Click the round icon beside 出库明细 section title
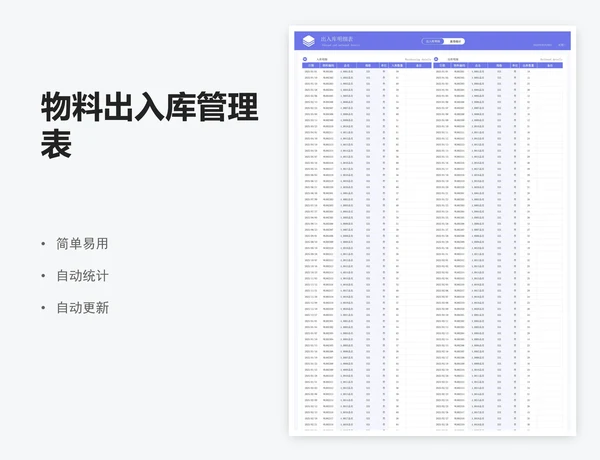This screenshot has height=460, width=600. tap(437, 59)
